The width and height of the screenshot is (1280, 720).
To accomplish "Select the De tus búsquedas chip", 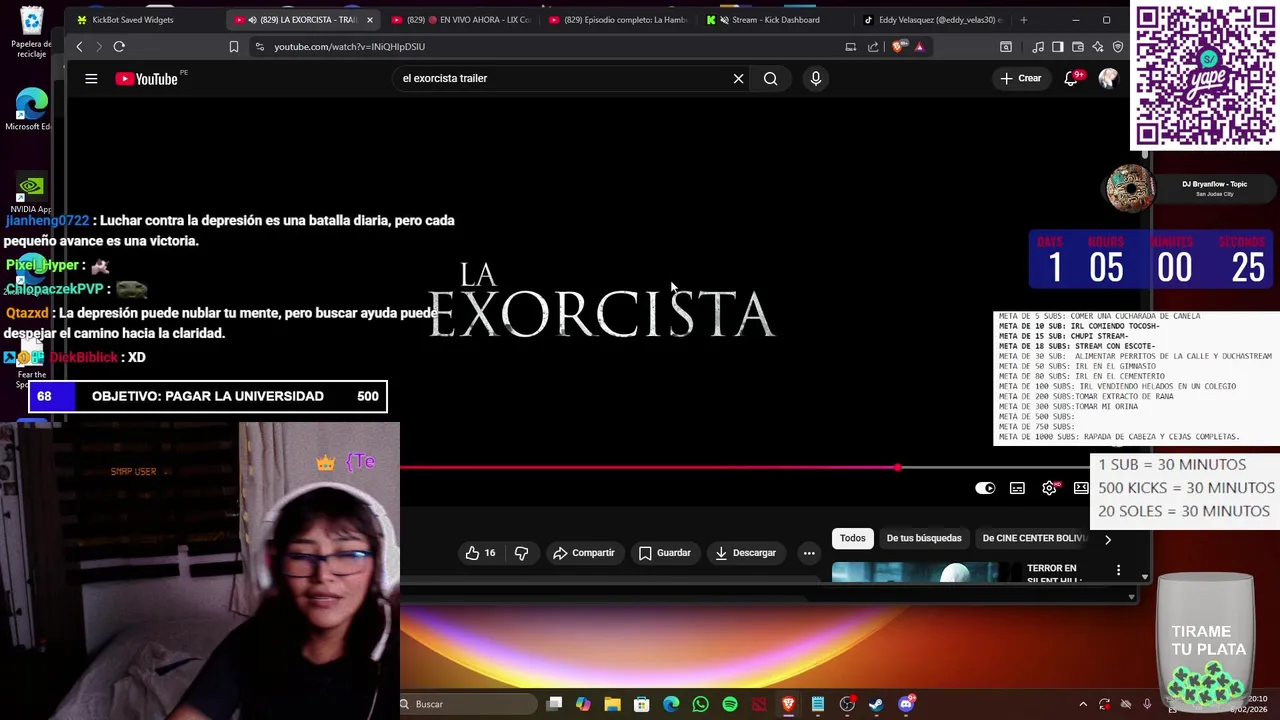I will point(924,538).
